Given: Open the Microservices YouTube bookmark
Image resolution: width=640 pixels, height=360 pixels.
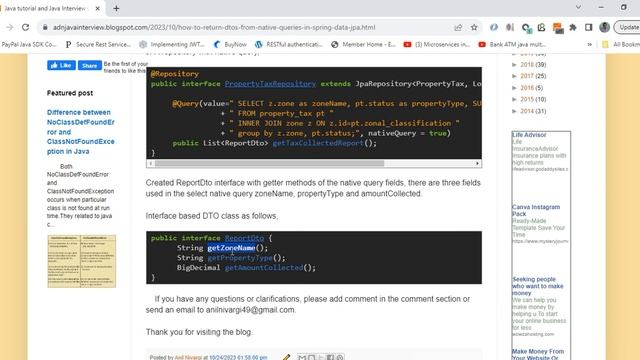Looking at the screenshot, I should coord(437,44).
